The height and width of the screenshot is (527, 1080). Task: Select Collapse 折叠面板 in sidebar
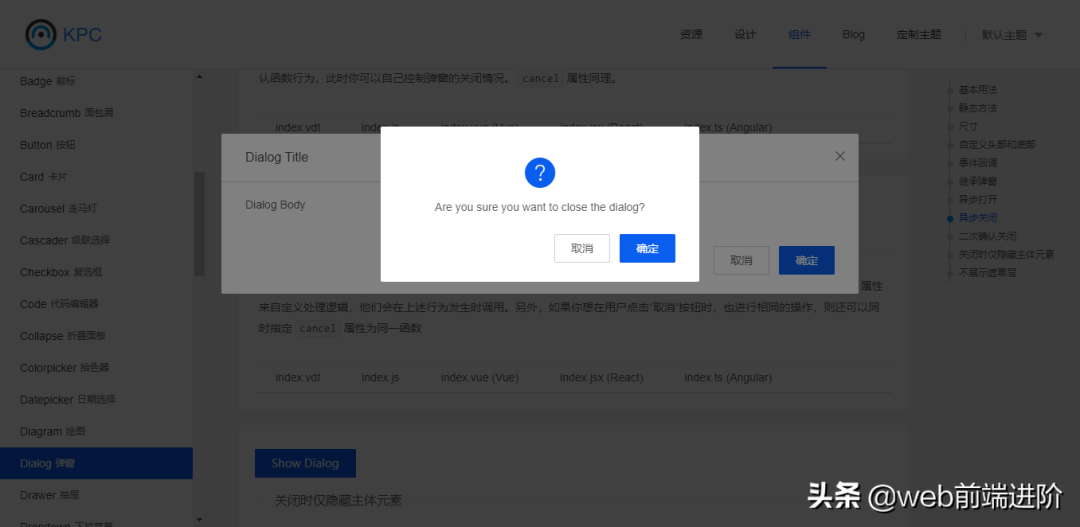pos(96,336)
